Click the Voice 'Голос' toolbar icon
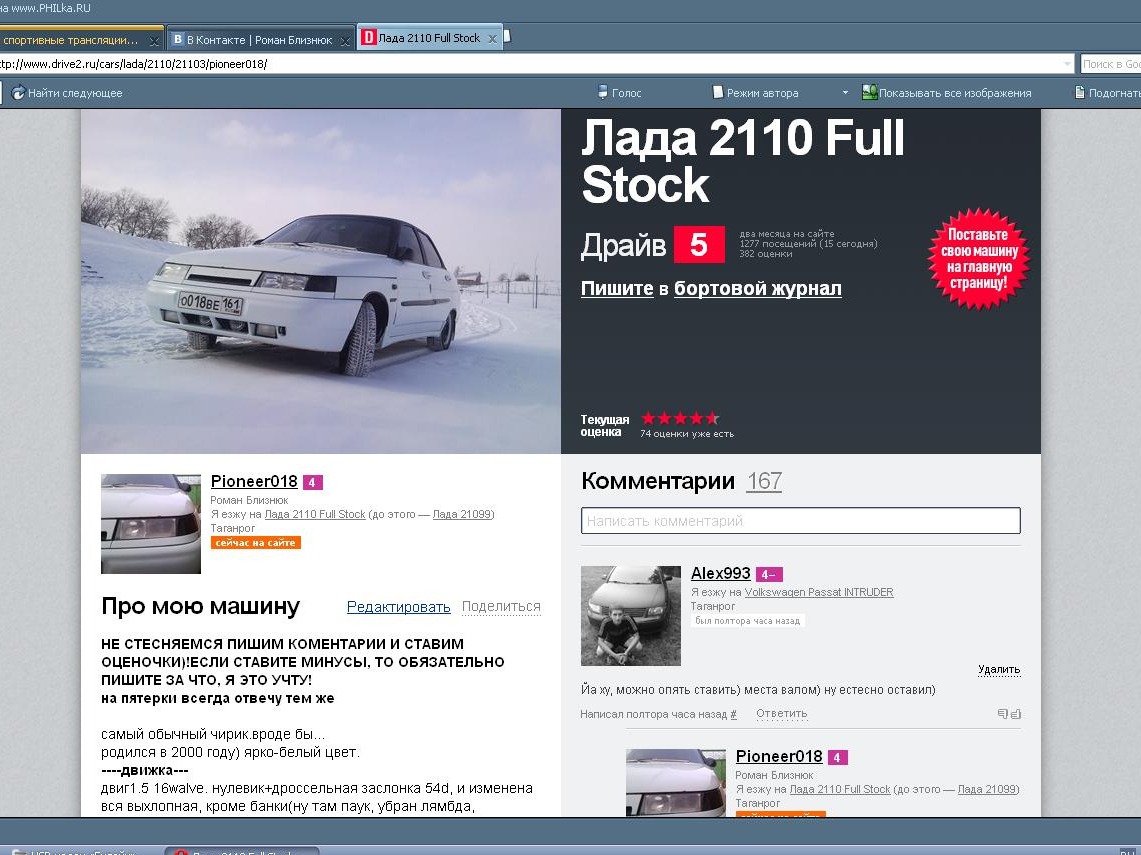The width and height of the screenshot is (1141, 855). coord(603,92)
